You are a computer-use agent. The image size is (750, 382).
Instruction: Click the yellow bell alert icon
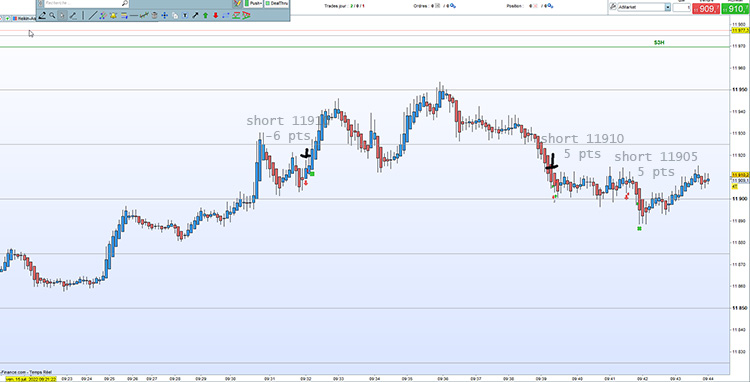[113, 15]
